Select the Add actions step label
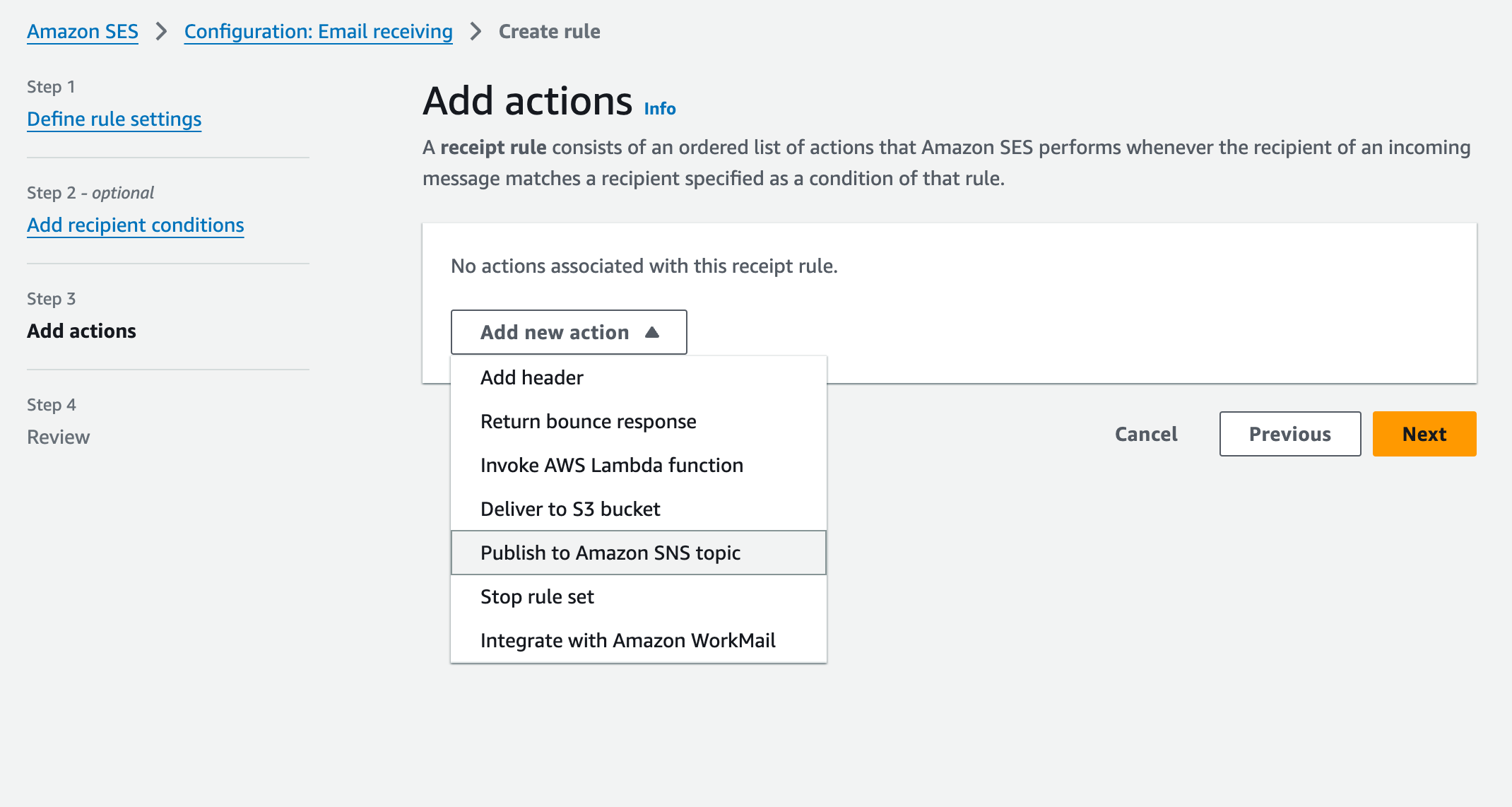Screen dimensions: 1512x807 [81, 331]
